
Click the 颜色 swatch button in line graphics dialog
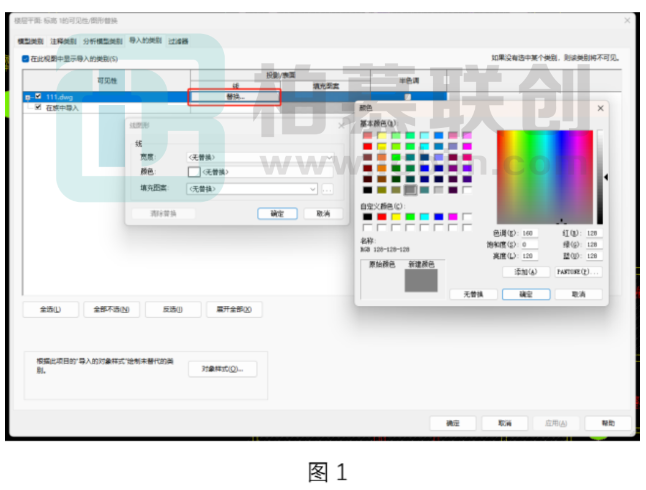194,172
